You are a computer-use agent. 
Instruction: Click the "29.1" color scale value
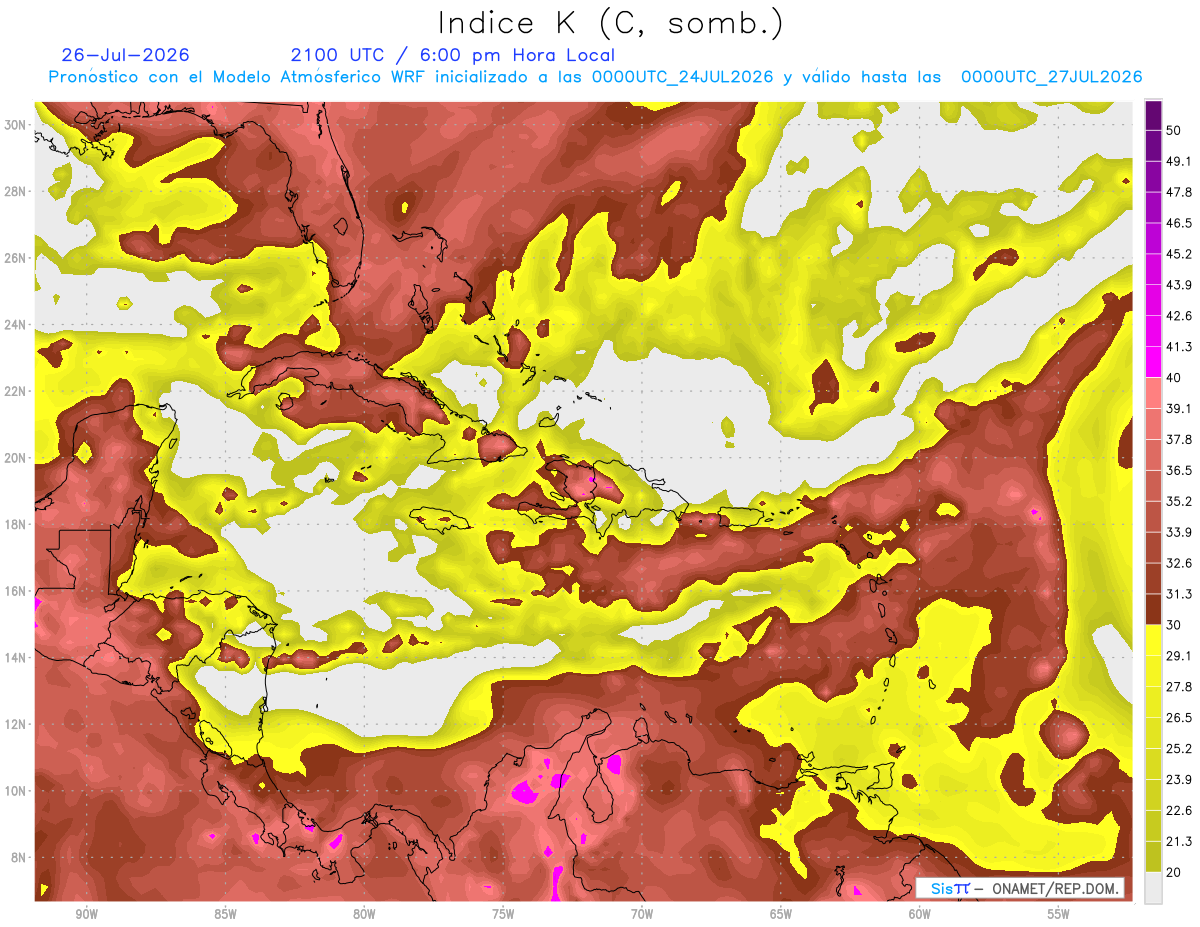[1179, 656]
